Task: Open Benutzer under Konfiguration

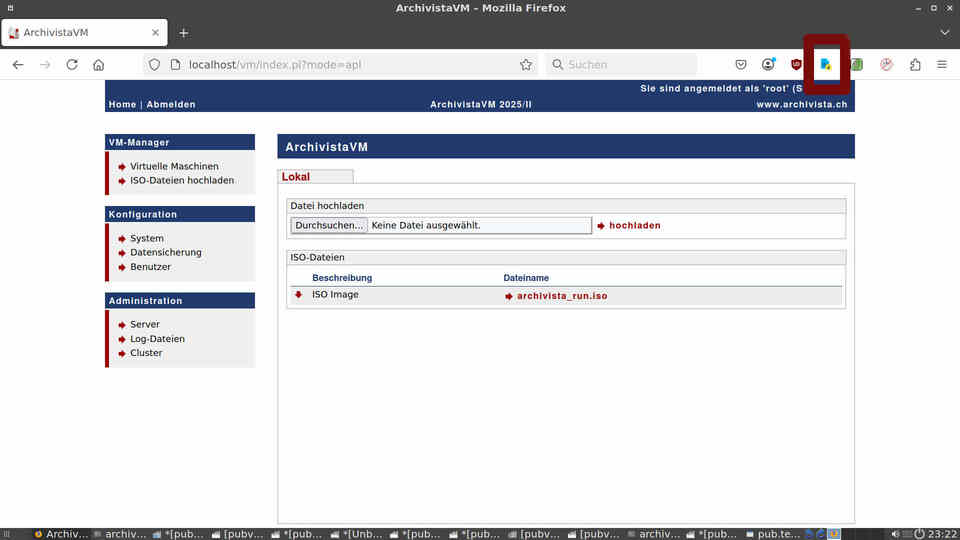Action: click(x=150, y=267)
